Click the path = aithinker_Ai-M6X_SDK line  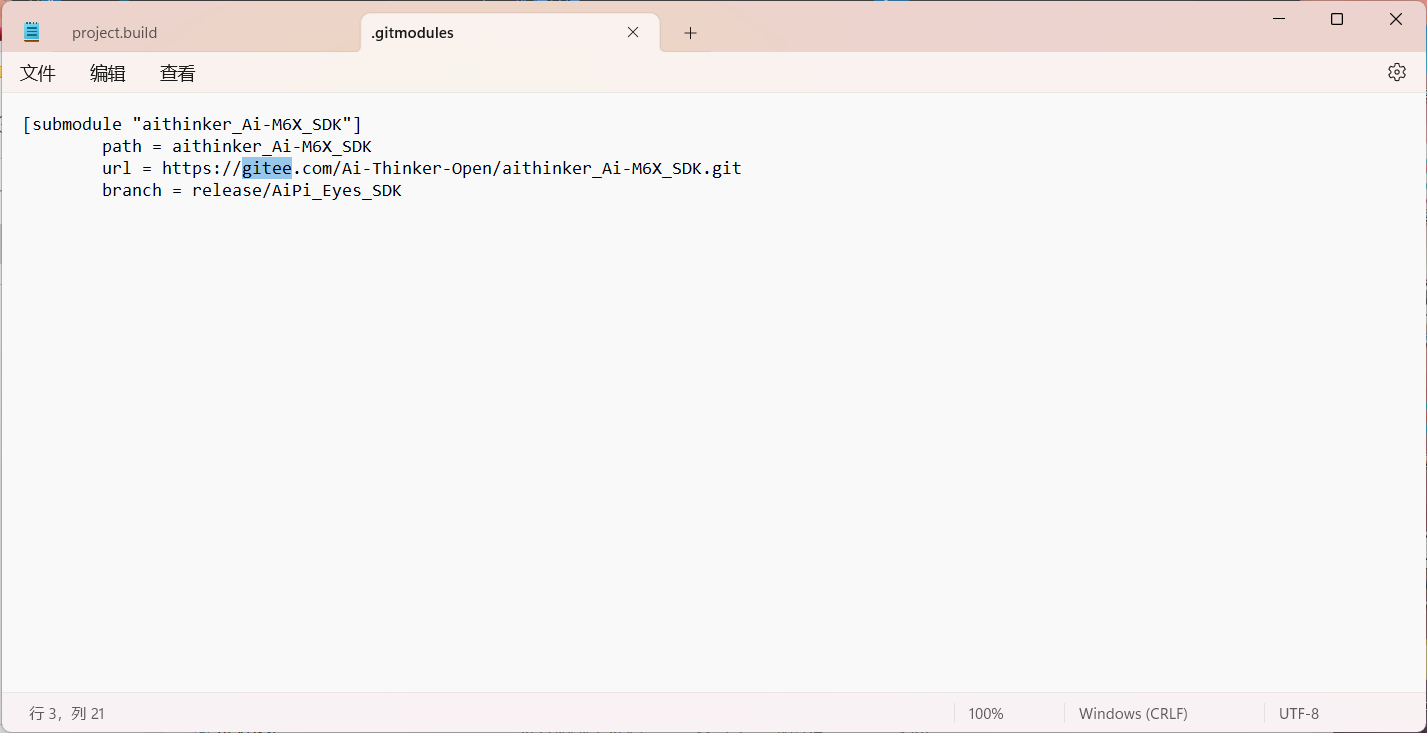[x=237, y=146]
